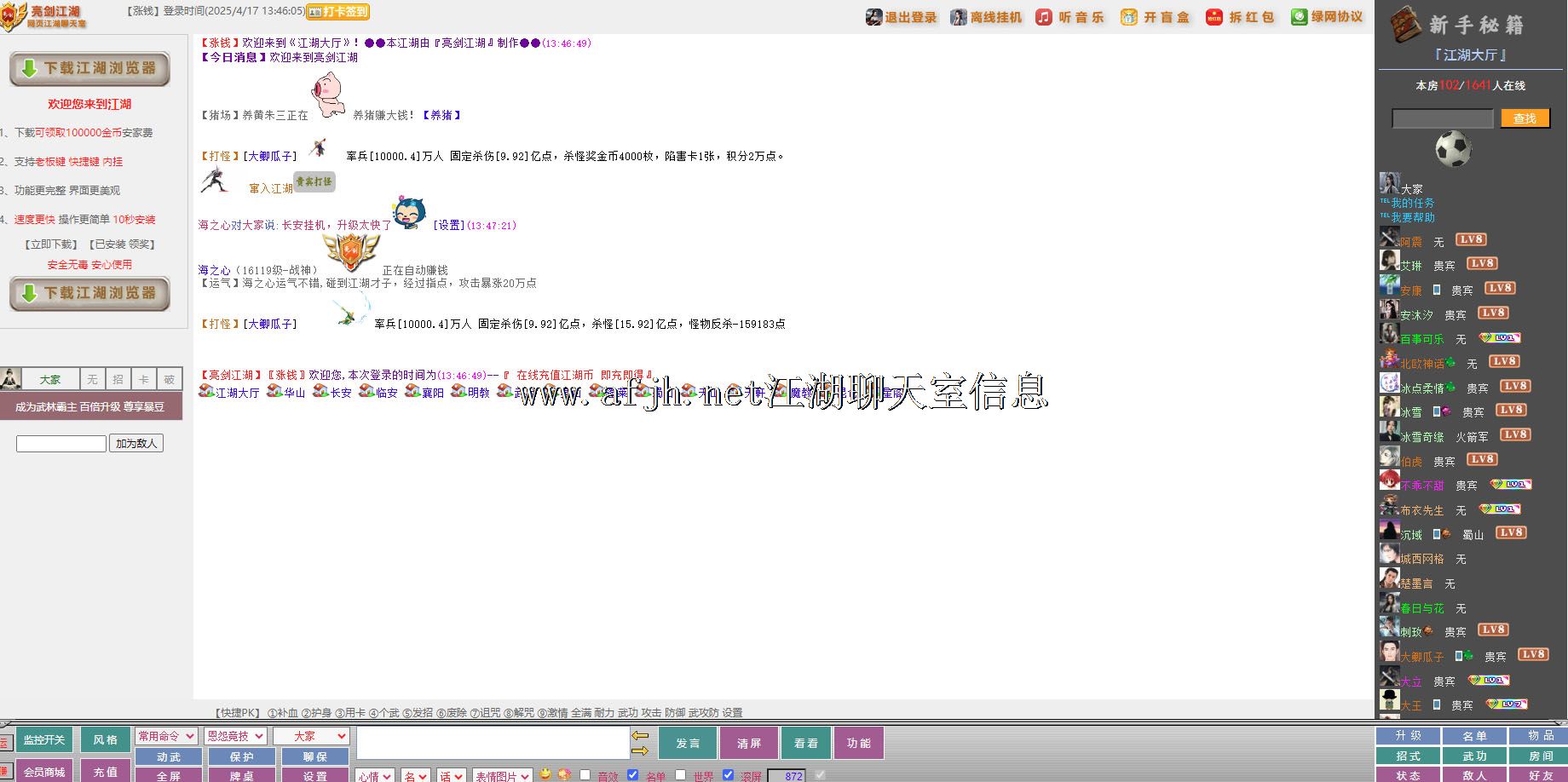Select the 无 tab in left panel
The width and height of the screenshot is (1568, 782).
coord(92,380)
